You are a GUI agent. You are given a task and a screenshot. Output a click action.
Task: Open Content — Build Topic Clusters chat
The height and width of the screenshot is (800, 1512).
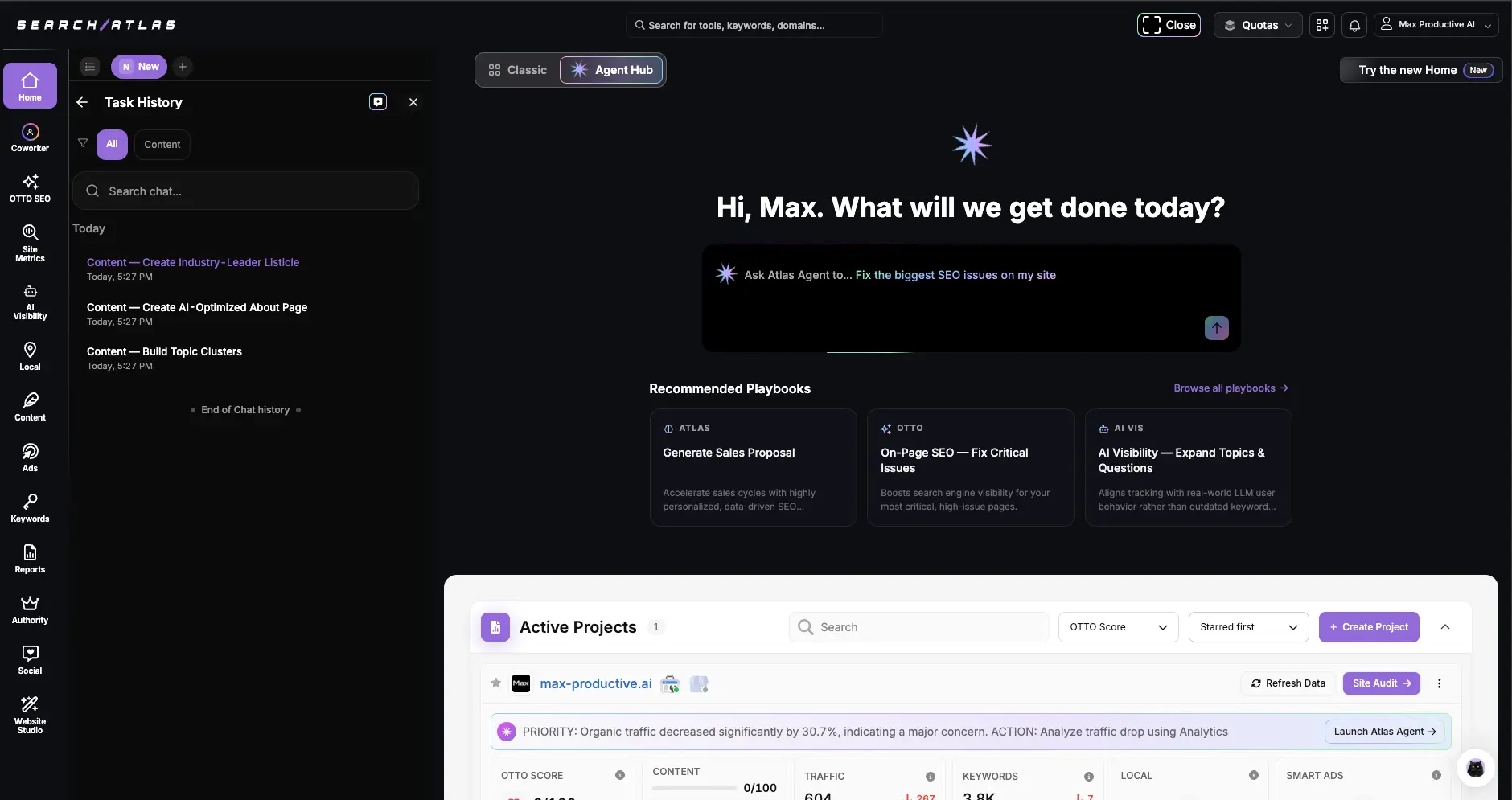(164, 358)
